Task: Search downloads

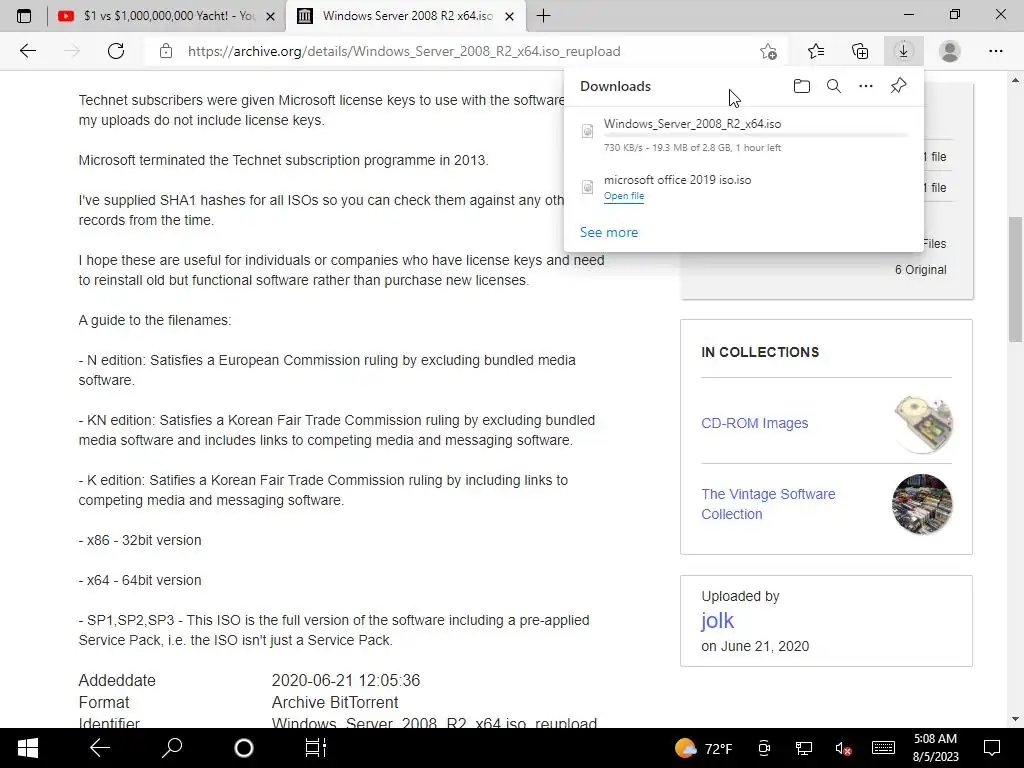Action: (x=834, y=86)
